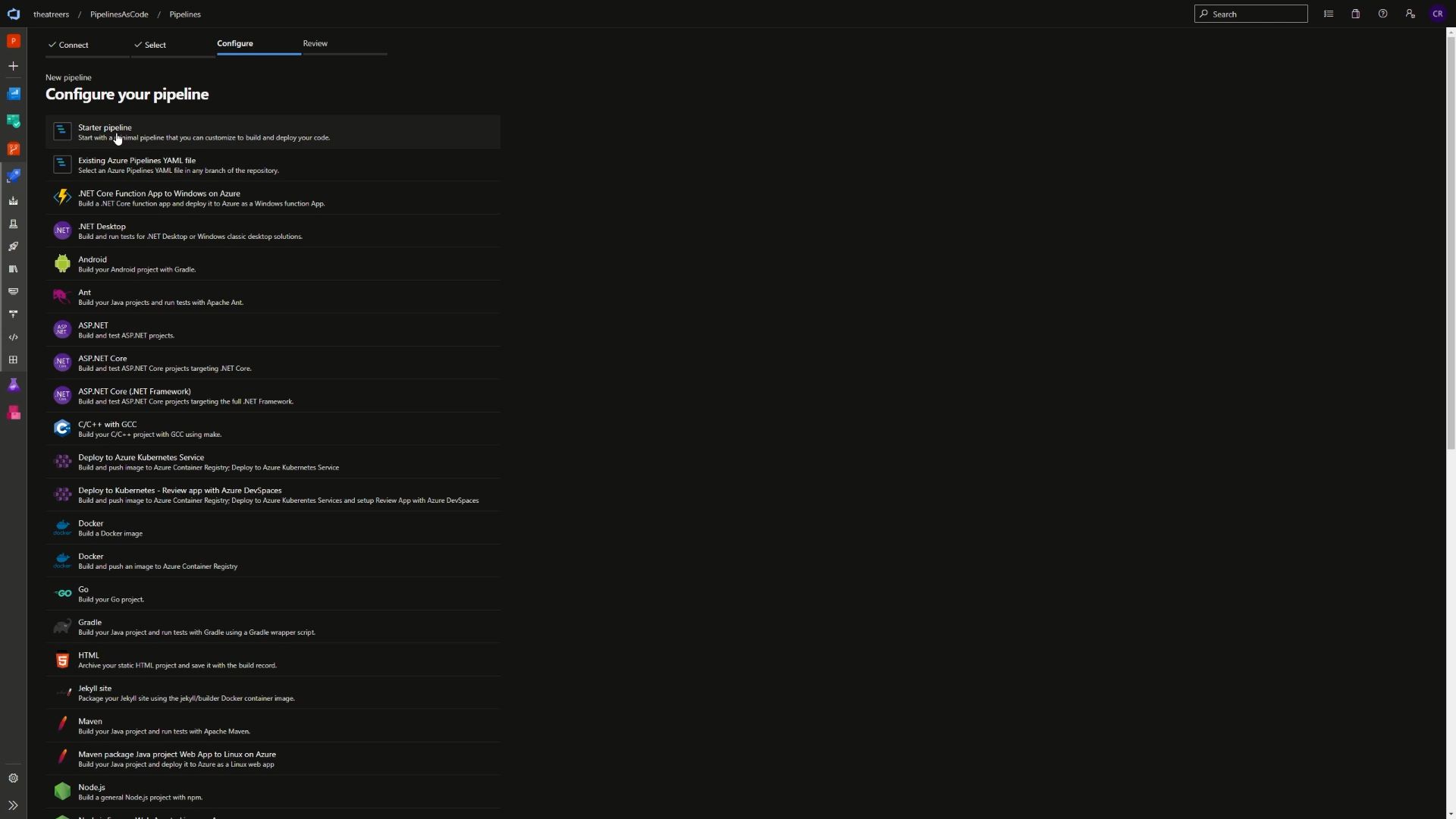Return to the Connect step tab
The width and height of the screenshot is (1456, 819).
click(x=87, y=45)
